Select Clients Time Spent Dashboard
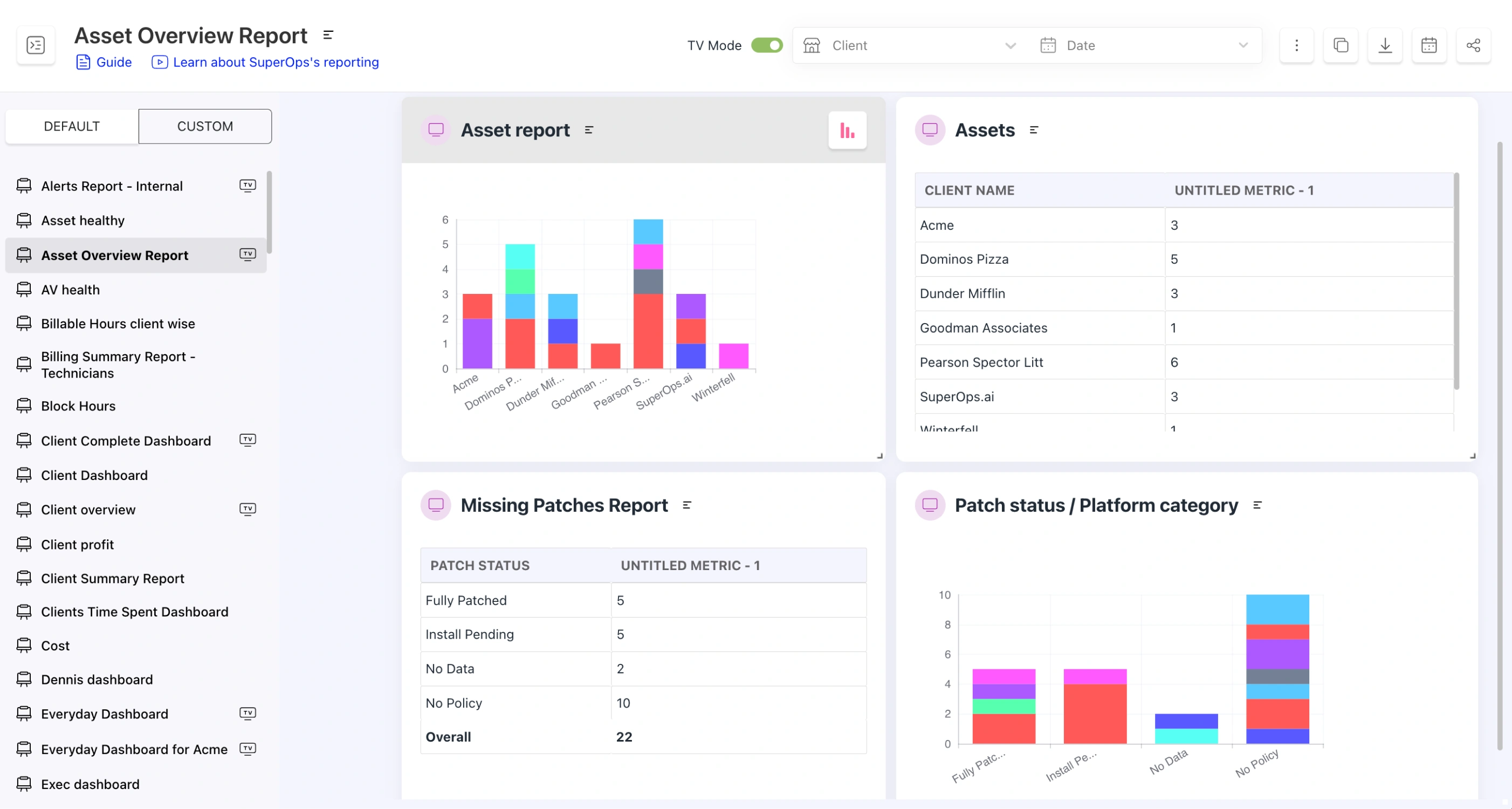 (x=135, y=612)
